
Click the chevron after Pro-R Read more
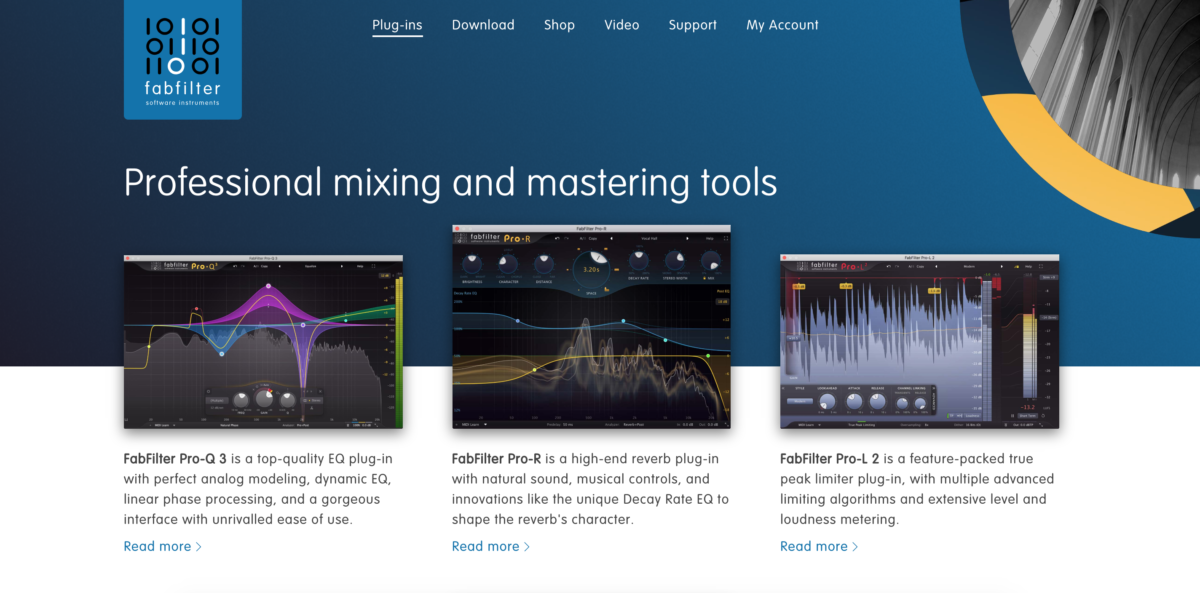(527, 547)
